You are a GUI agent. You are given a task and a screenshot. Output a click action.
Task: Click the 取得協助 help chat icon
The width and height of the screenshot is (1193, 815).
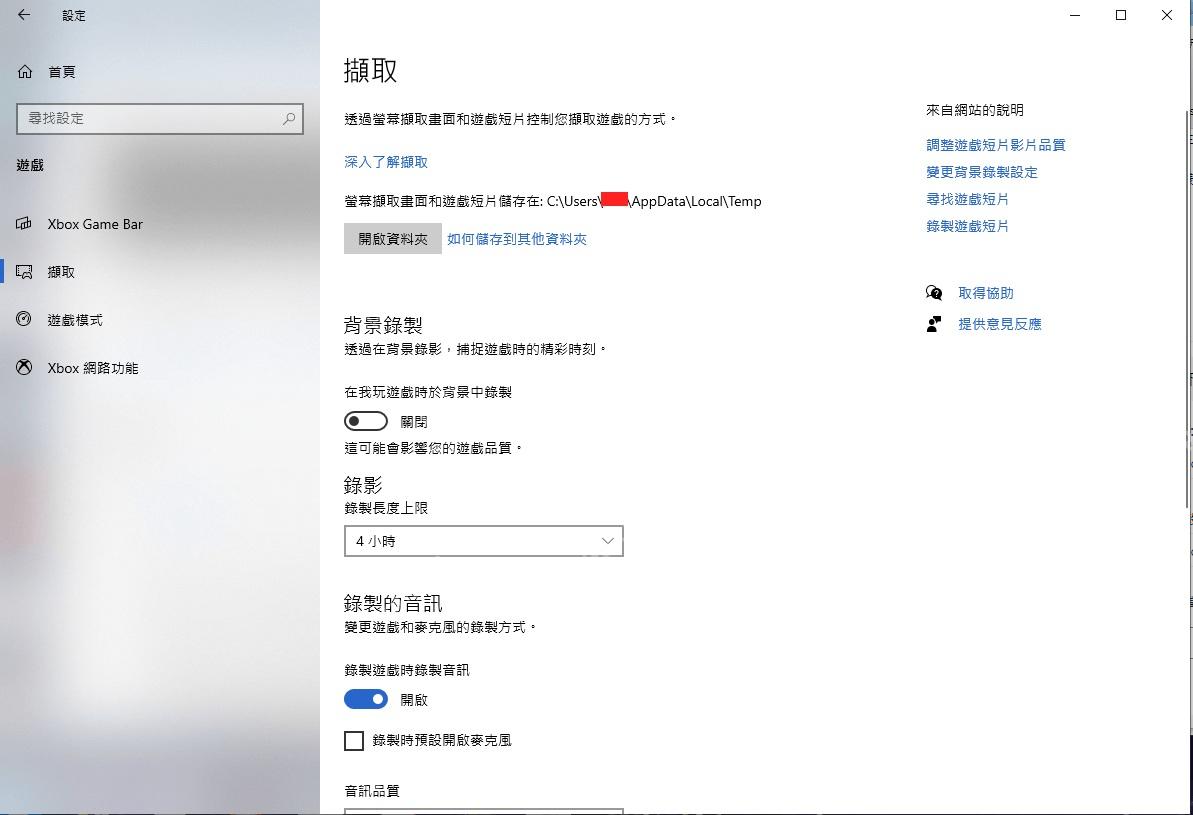click(x=934, y=293)
